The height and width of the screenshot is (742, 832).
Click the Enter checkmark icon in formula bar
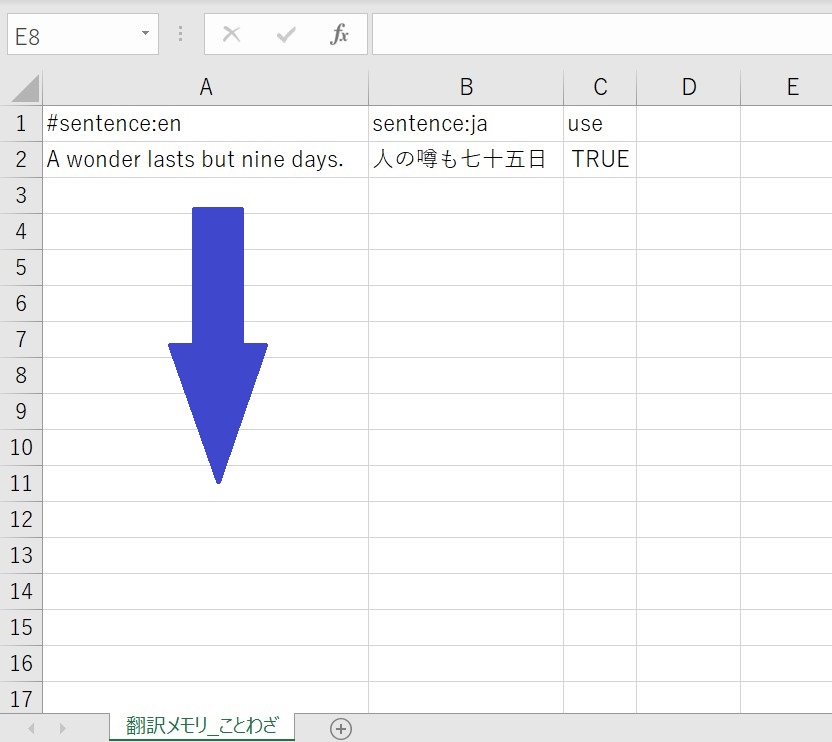click(x=286, y=35)
